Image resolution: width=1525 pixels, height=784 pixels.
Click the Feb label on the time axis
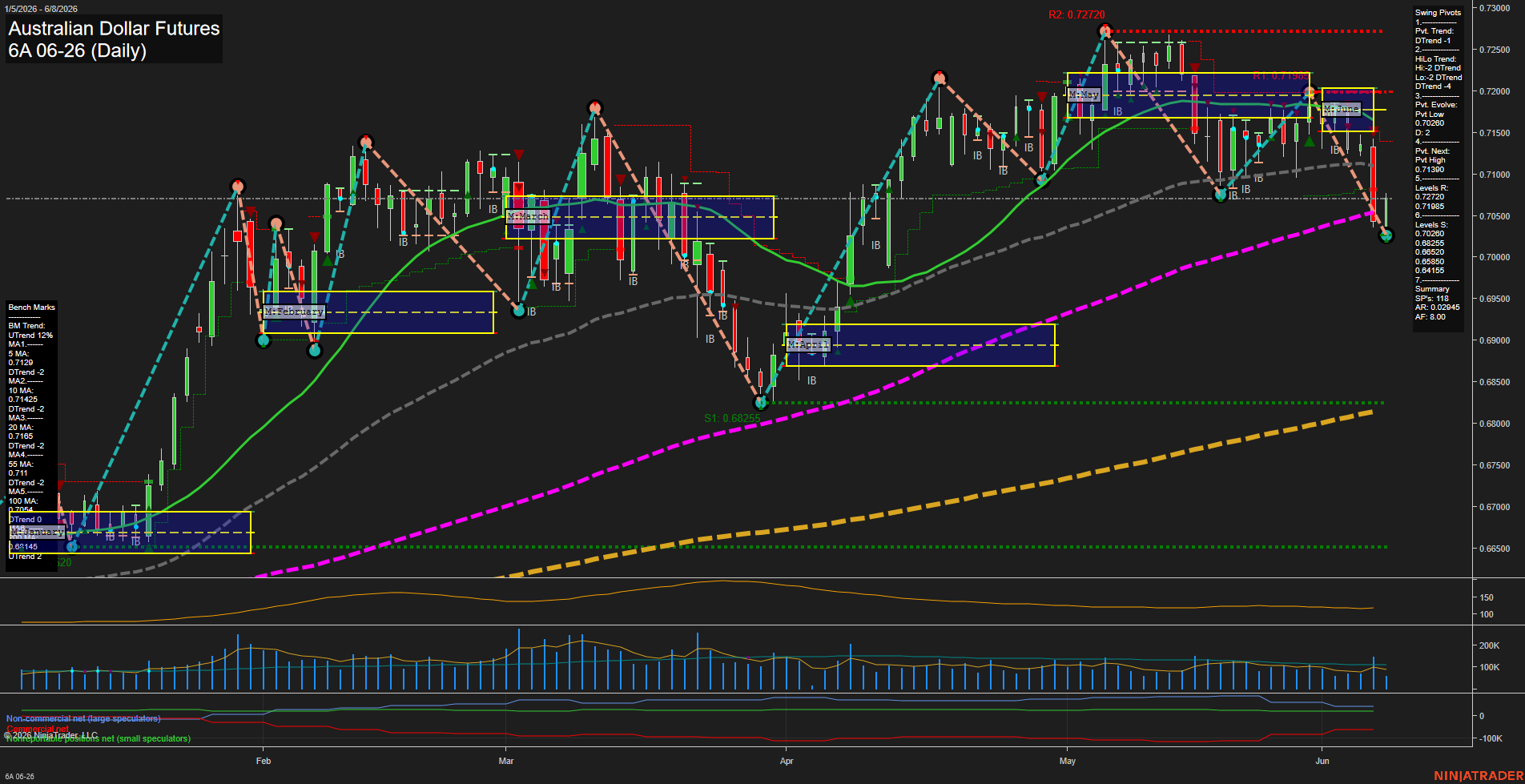(x=264, y=761)
